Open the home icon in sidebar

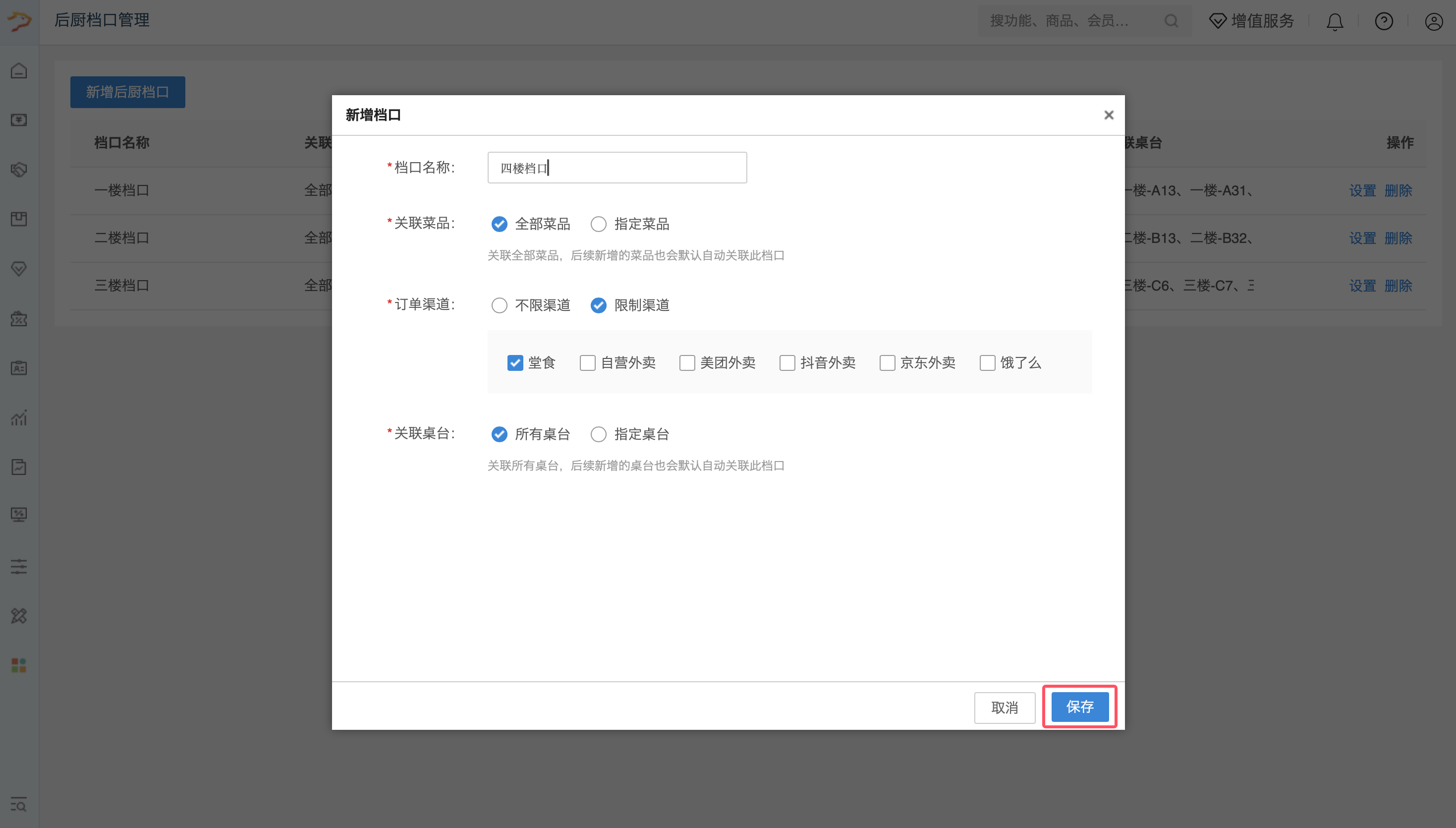[x=19, y=70]
